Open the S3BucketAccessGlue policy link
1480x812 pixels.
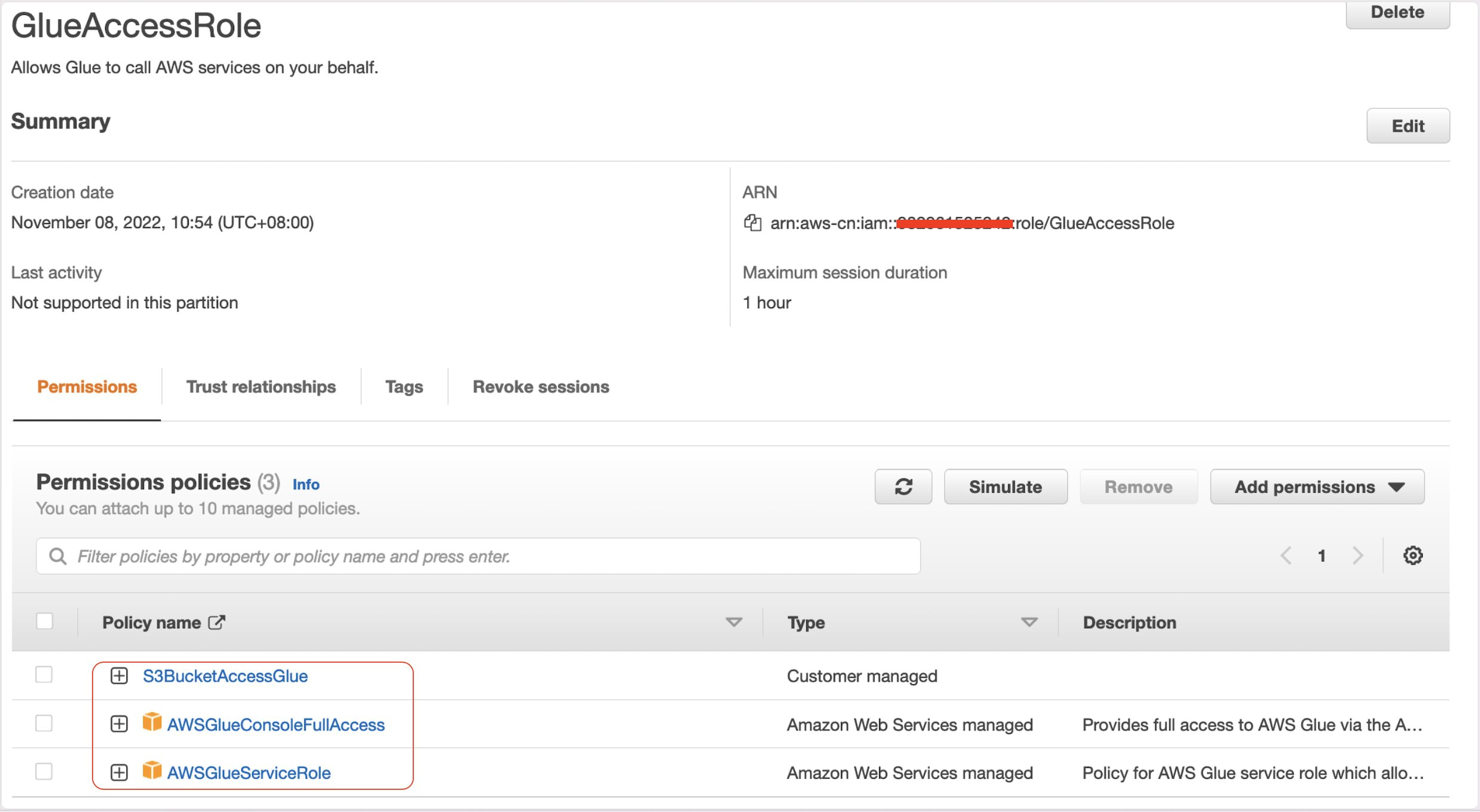tap(225, 676)
